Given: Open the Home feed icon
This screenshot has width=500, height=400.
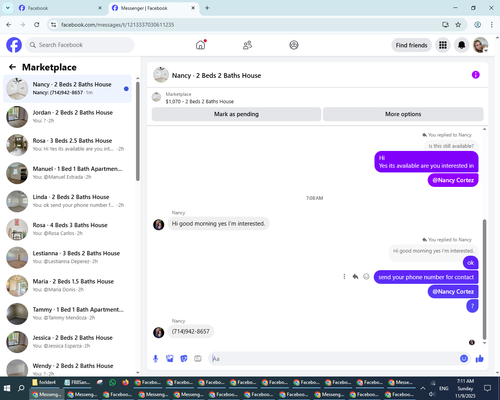Looking at the screenshot, I should (201, 45).
